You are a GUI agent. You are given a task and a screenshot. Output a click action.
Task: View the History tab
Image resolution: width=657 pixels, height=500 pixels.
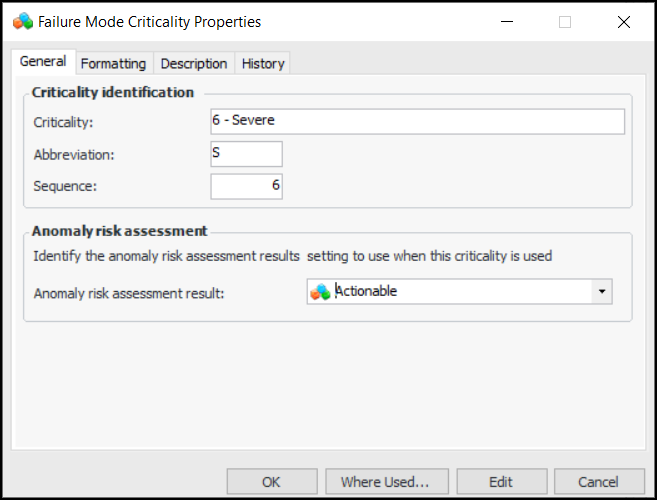click(x=263, y=63)
